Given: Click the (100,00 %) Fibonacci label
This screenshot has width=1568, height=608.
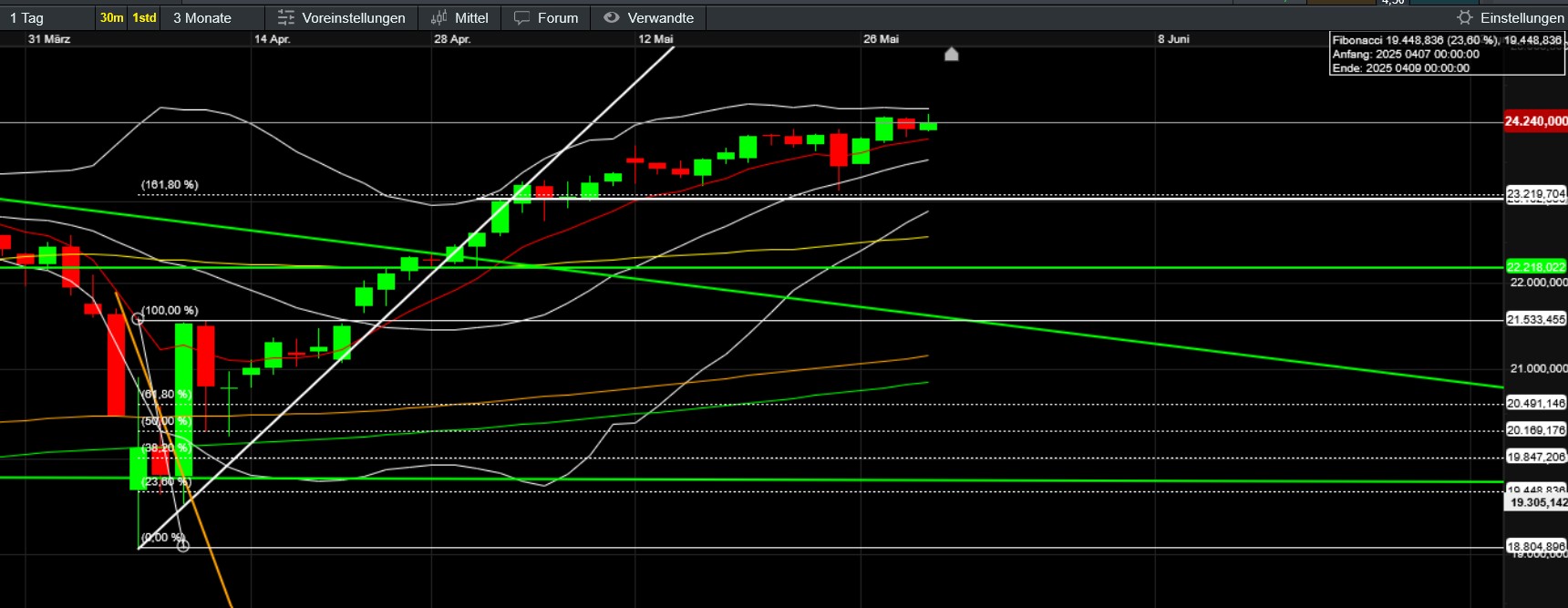Looking at the screenshot, I should point(170,311).
